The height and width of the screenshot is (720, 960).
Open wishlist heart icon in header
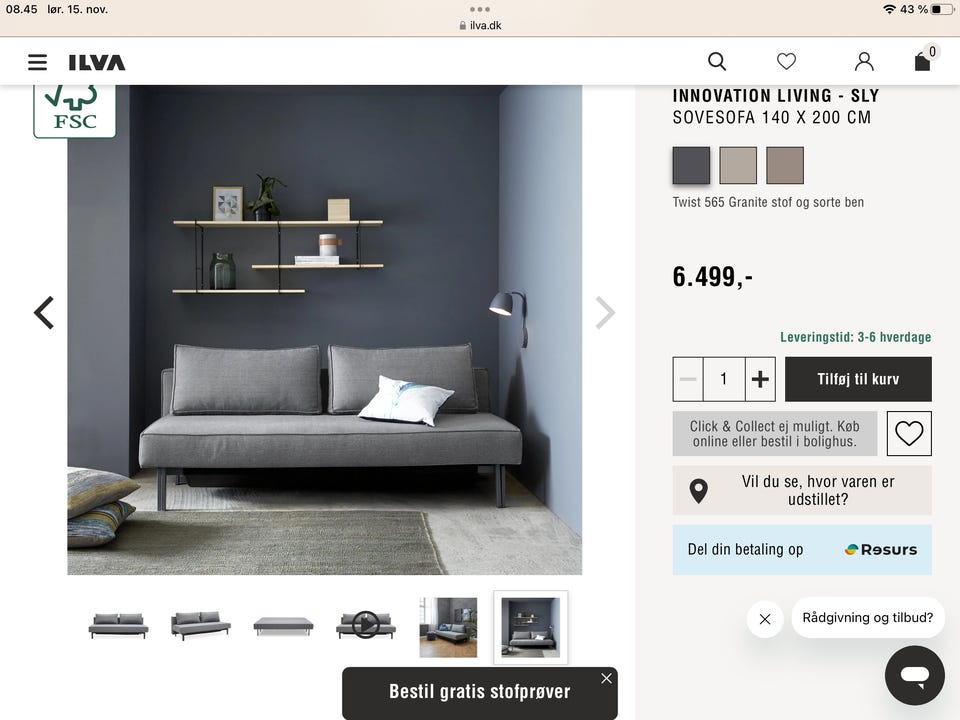786,61
